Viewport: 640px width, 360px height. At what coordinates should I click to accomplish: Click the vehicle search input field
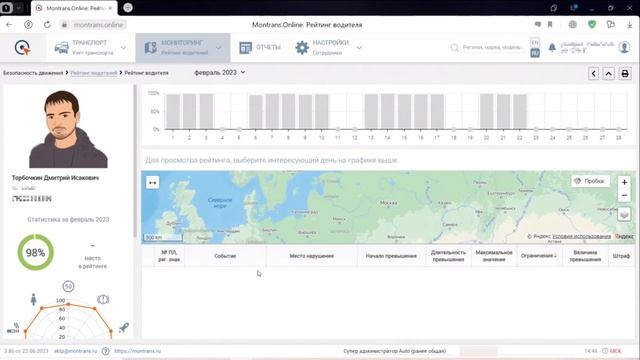493,47
